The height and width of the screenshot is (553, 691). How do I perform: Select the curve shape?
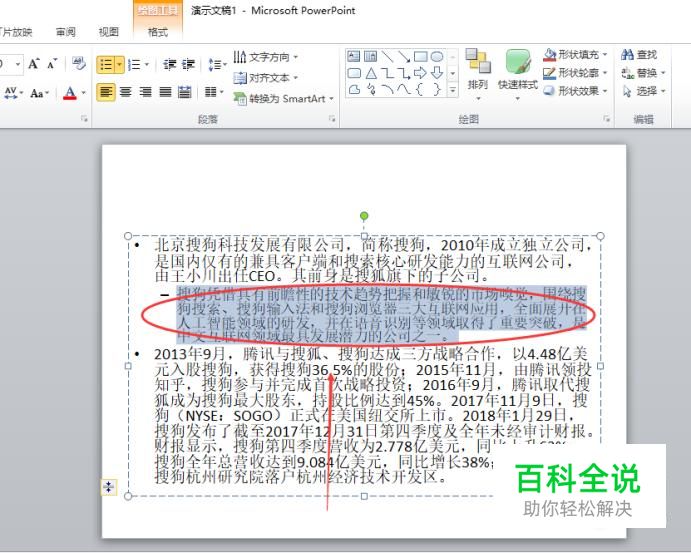[404, 89]
